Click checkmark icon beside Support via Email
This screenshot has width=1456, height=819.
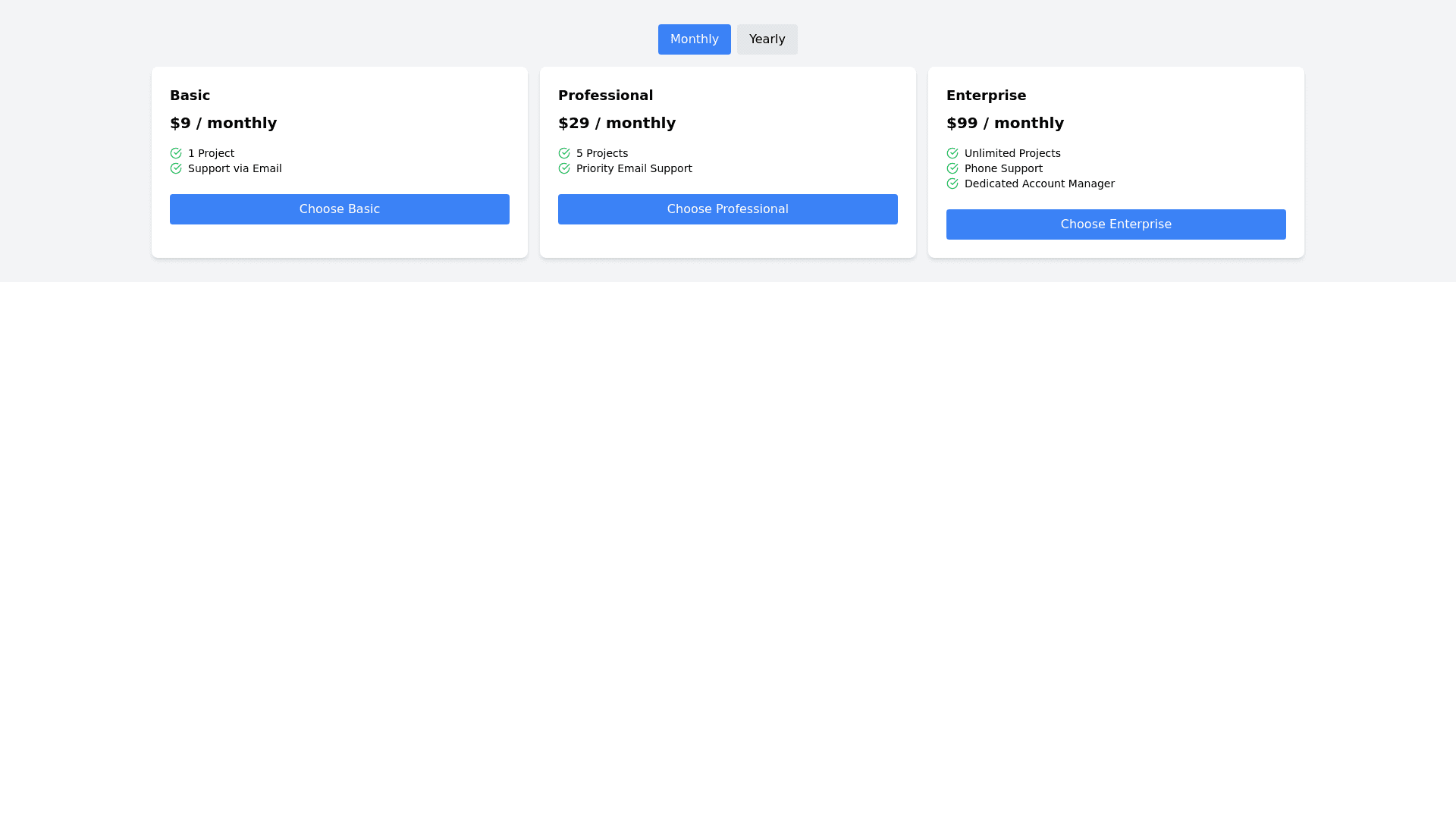pos(176,168)
